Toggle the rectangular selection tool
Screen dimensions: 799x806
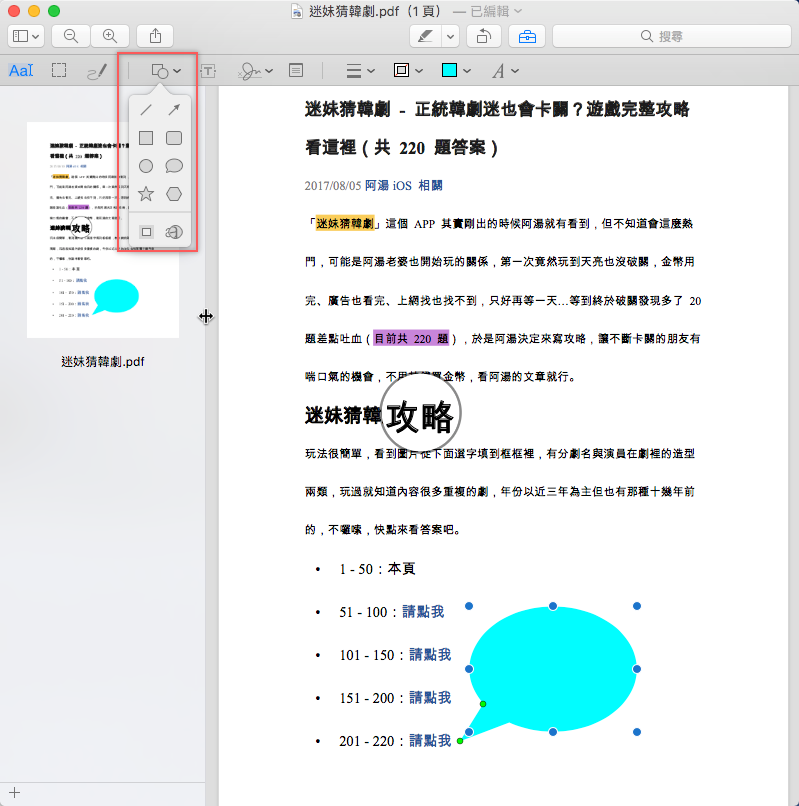coord(59,71)
